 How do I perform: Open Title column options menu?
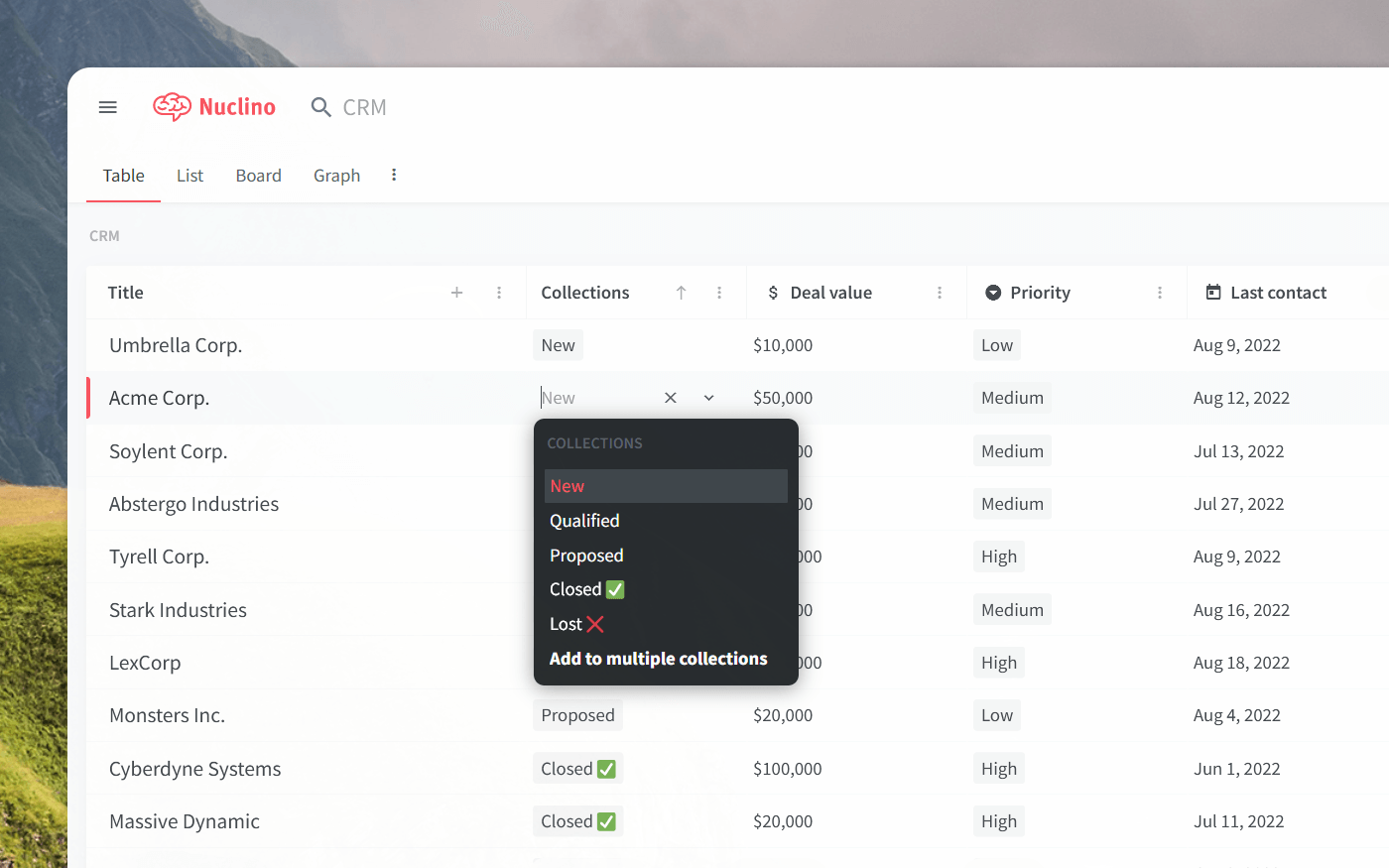(499, 293)
